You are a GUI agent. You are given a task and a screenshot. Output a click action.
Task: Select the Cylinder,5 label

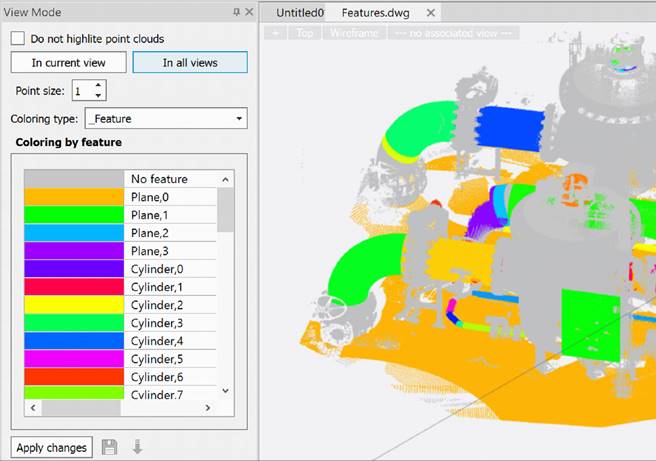157,359
